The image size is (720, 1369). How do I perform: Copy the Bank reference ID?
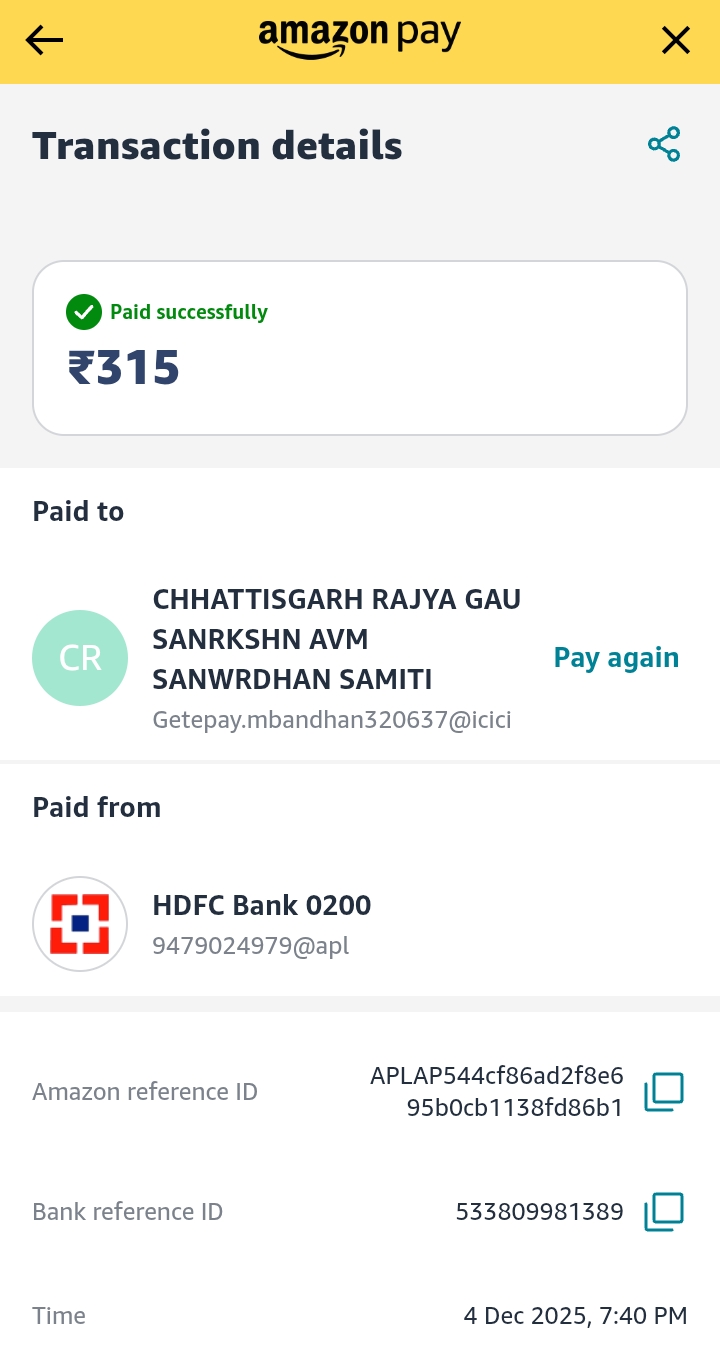664,1212
